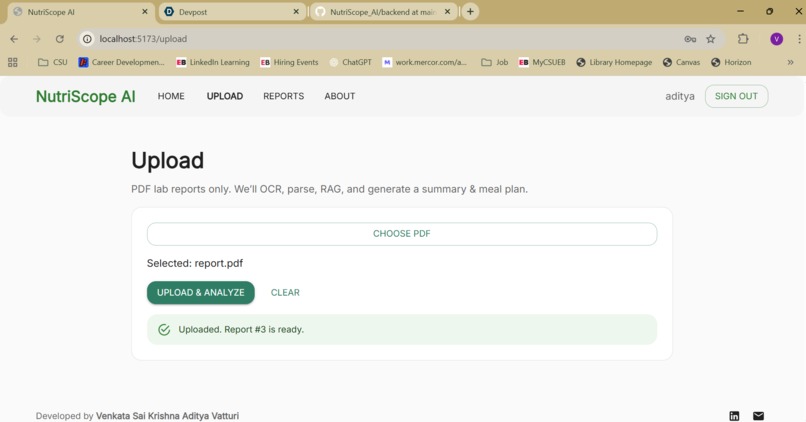The width and height of the screenshot is (806, 422).
Task: Bookmark this page with the star icon
Action: pos(710,39)
